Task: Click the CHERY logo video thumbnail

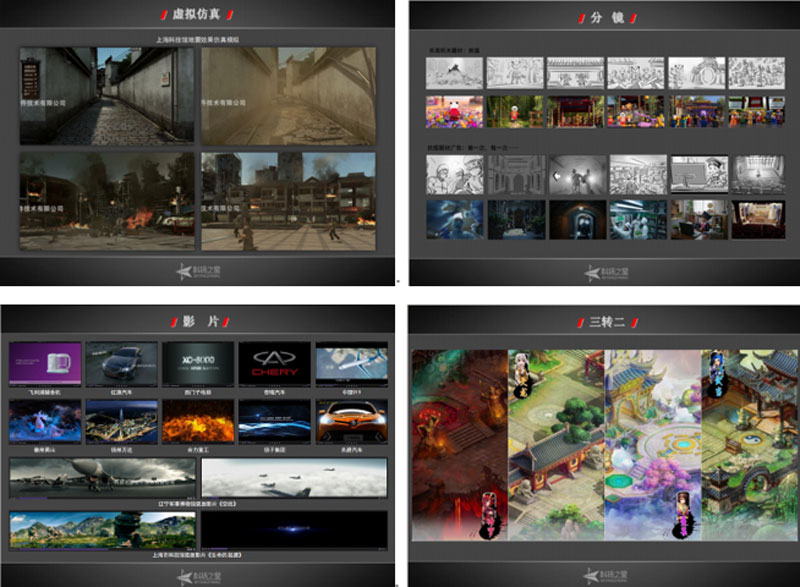Action: [274, 362]
